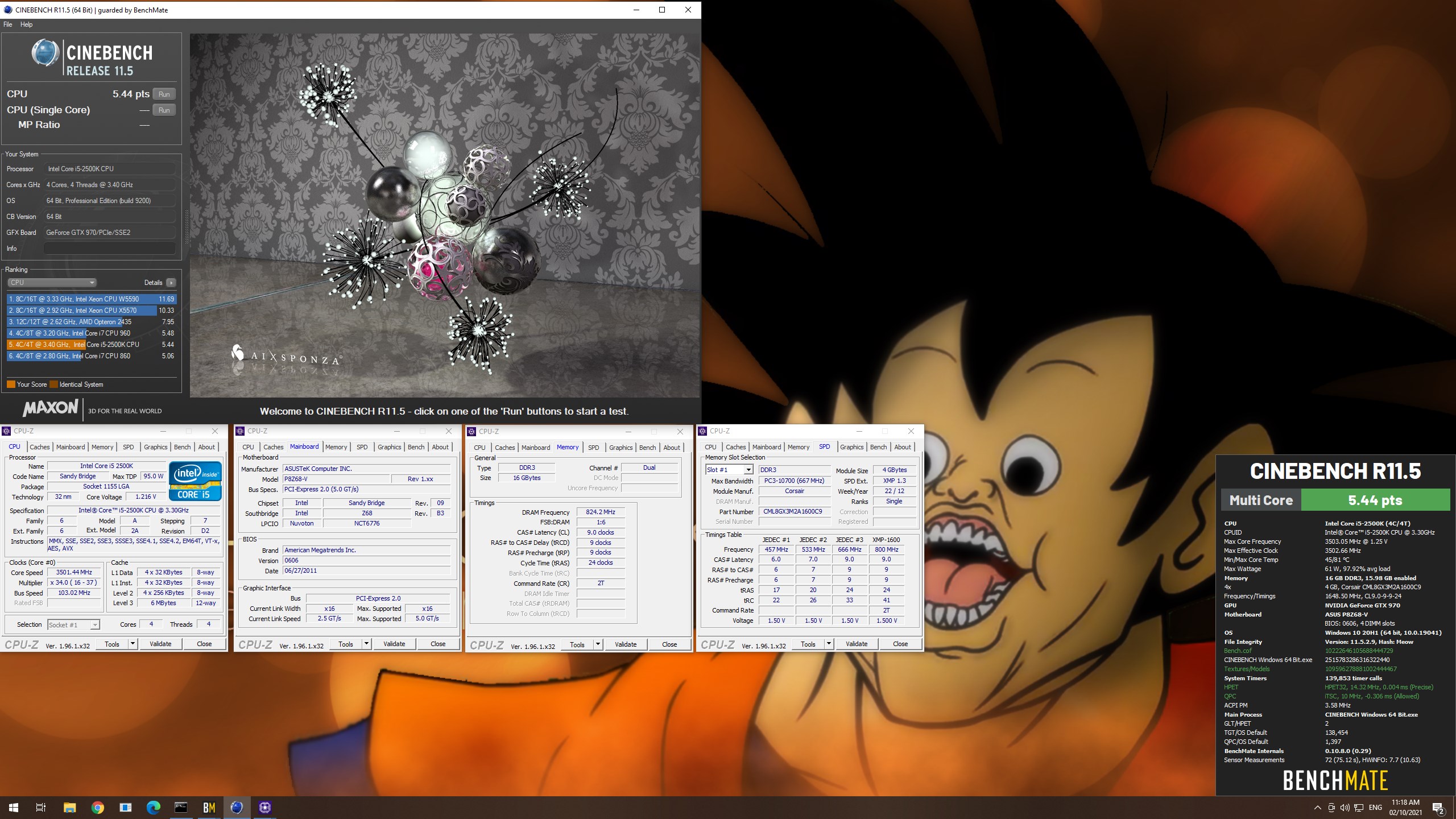Open the Memory tab in the SPD CPU-Z window
The height and width of the screenshot is (819, 1456).
tap(798, 447)
